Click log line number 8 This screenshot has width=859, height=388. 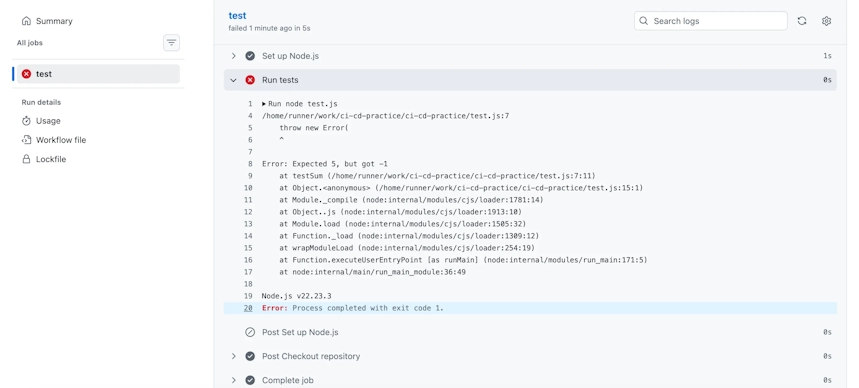[250, 164]
